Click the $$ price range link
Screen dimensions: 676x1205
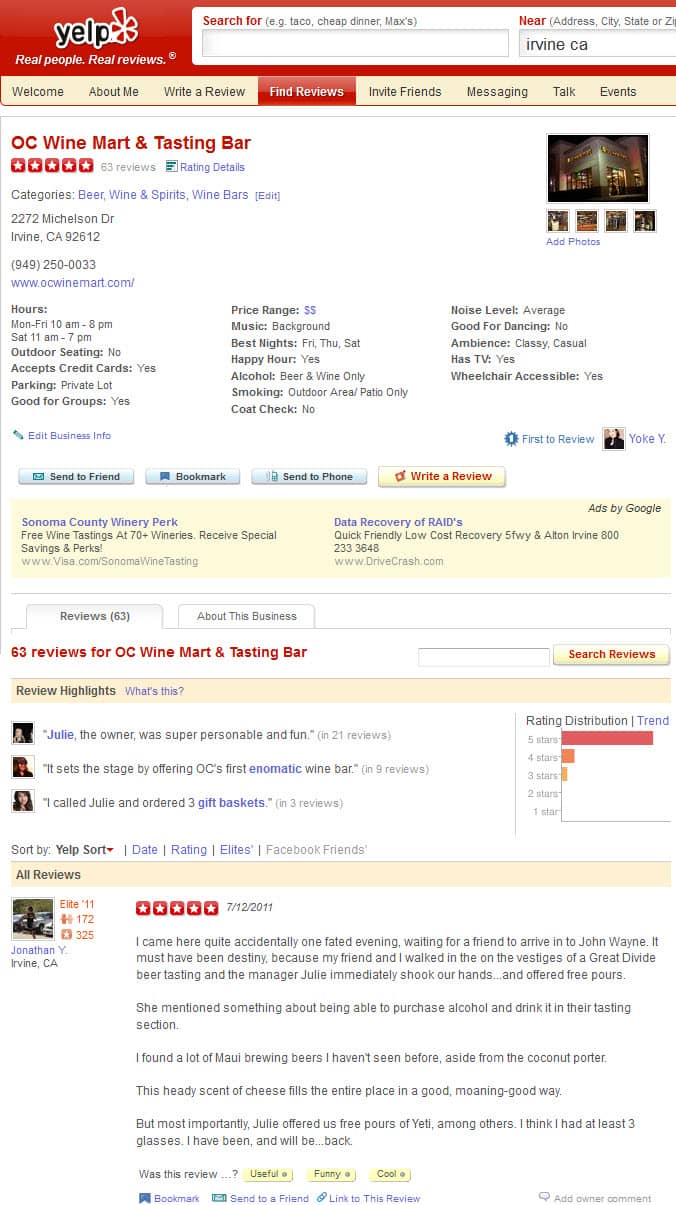coord(310,310)
